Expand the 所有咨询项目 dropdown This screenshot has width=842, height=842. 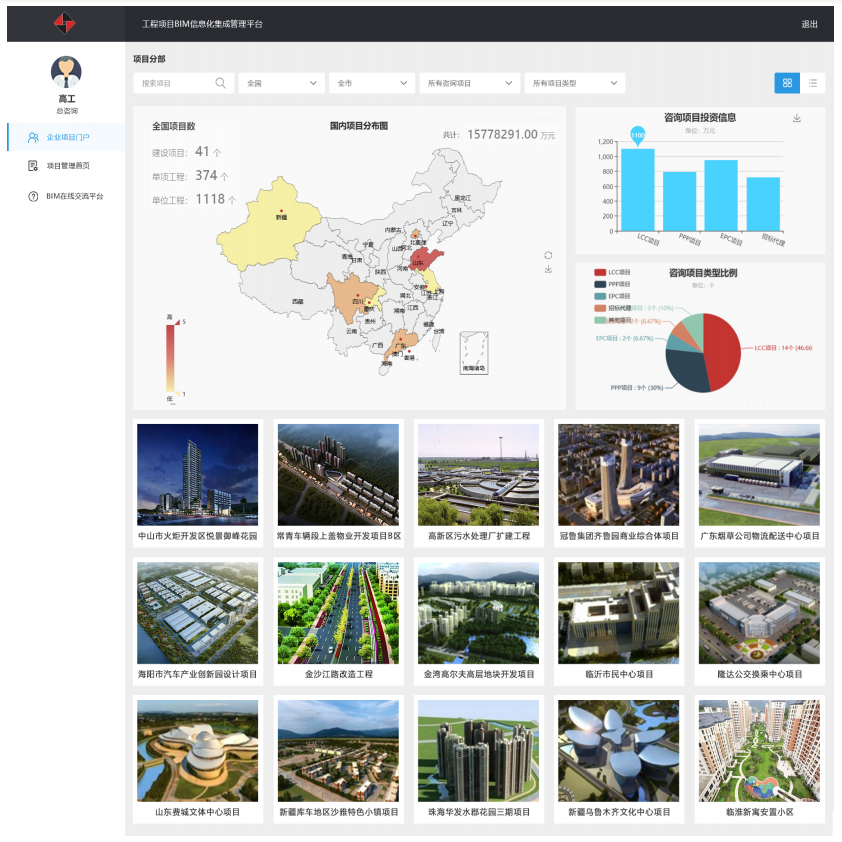point(469,83)
